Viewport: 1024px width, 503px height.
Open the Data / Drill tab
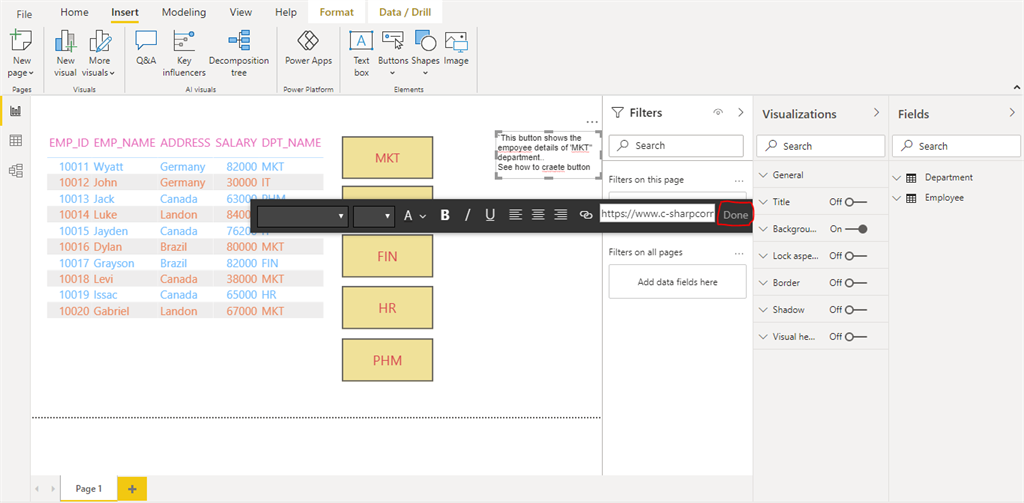click(x=405, y=12)
